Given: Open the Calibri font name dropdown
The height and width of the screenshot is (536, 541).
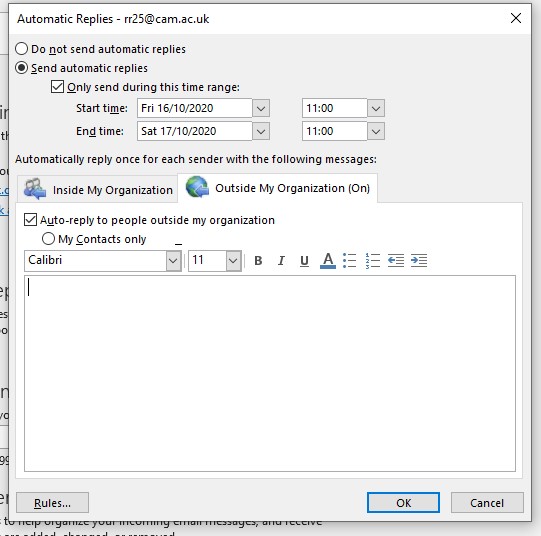Looking at the screenshot, I should click(x=173, y=261).
